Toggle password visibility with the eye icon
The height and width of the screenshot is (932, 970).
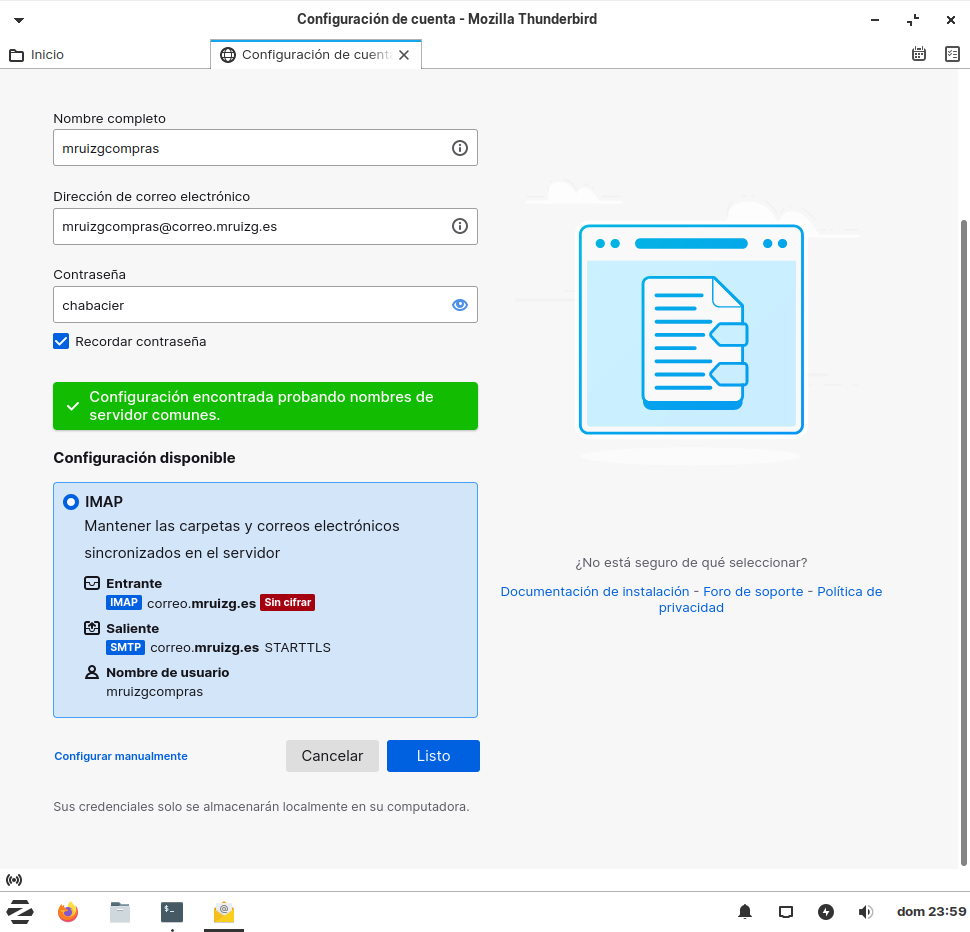460,305
